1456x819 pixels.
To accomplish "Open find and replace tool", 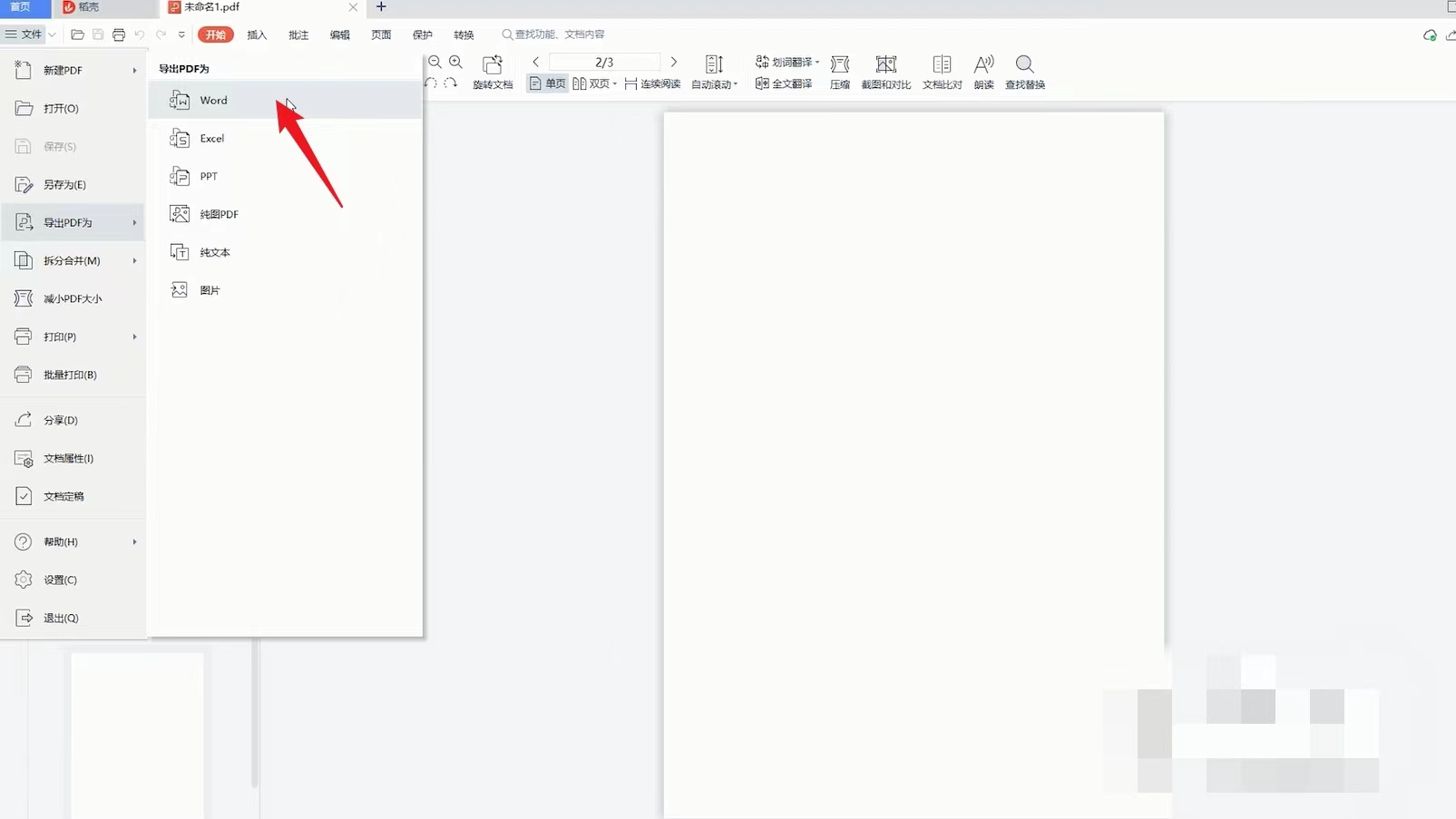I will coord(1024,72).
